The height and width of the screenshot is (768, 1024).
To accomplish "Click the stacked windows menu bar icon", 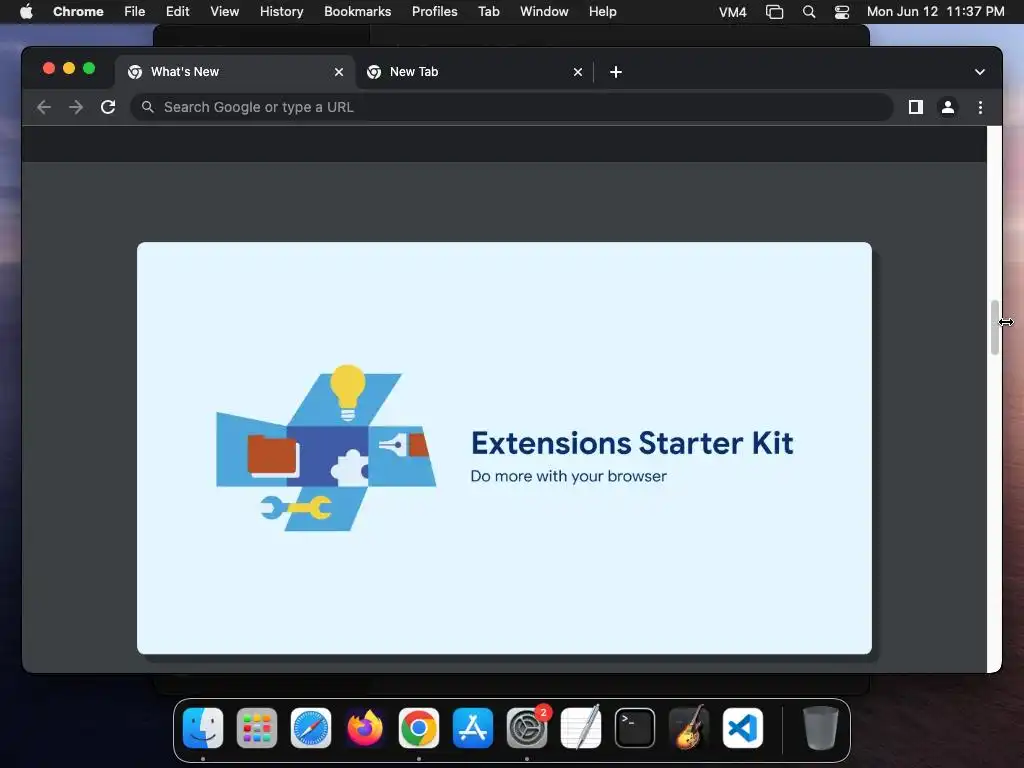I will [774, 12].
